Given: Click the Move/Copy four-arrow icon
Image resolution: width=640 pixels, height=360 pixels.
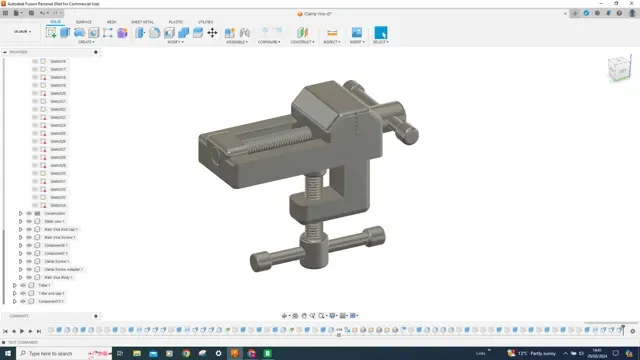Looking at the screenshot, I should (212, 33).
